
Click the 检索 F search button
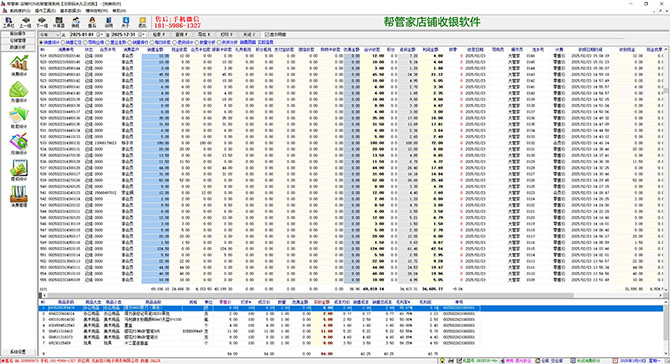[159, 34]
